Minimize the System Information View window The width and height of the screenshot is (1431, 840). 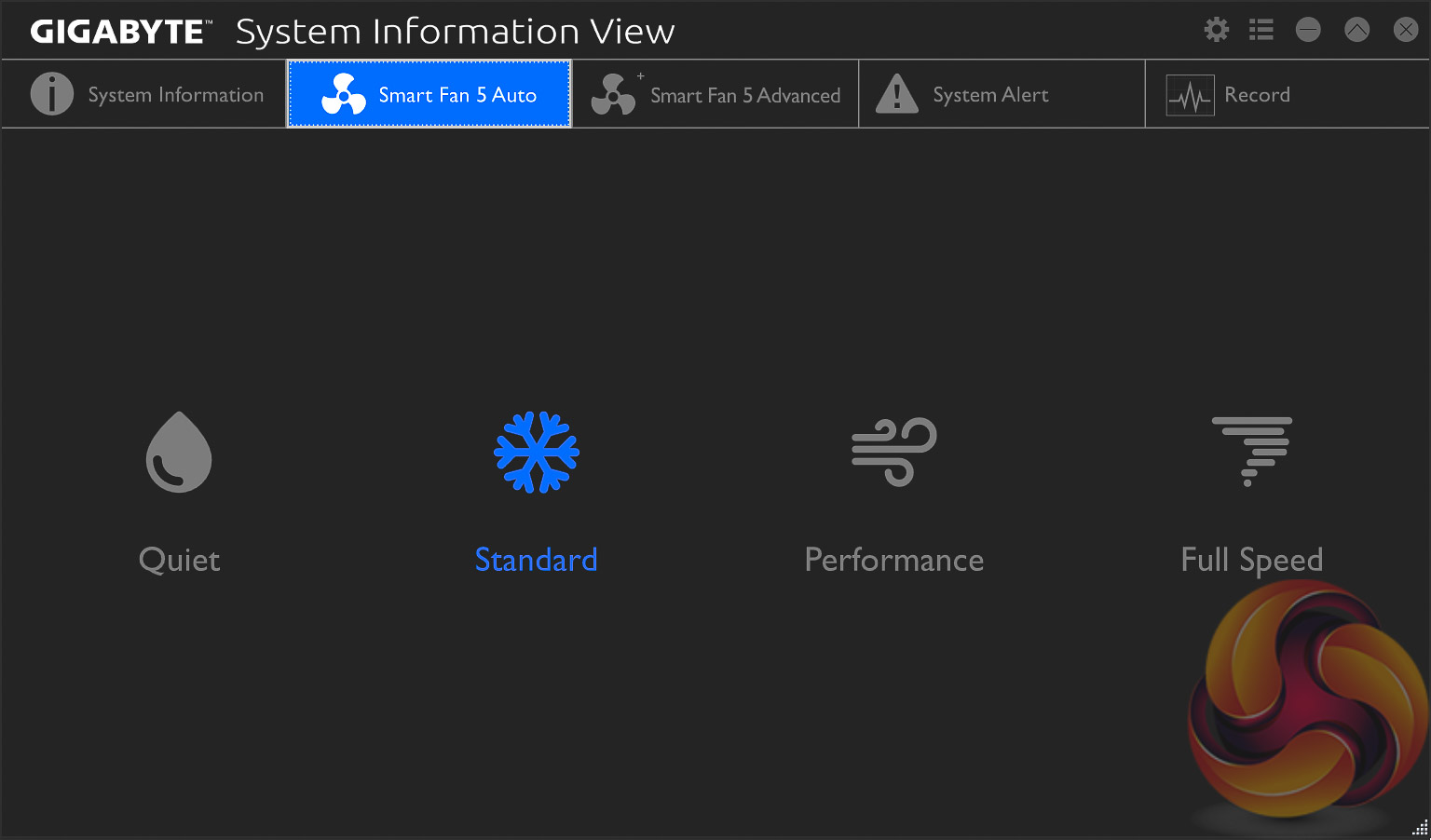coord(1308,30)
